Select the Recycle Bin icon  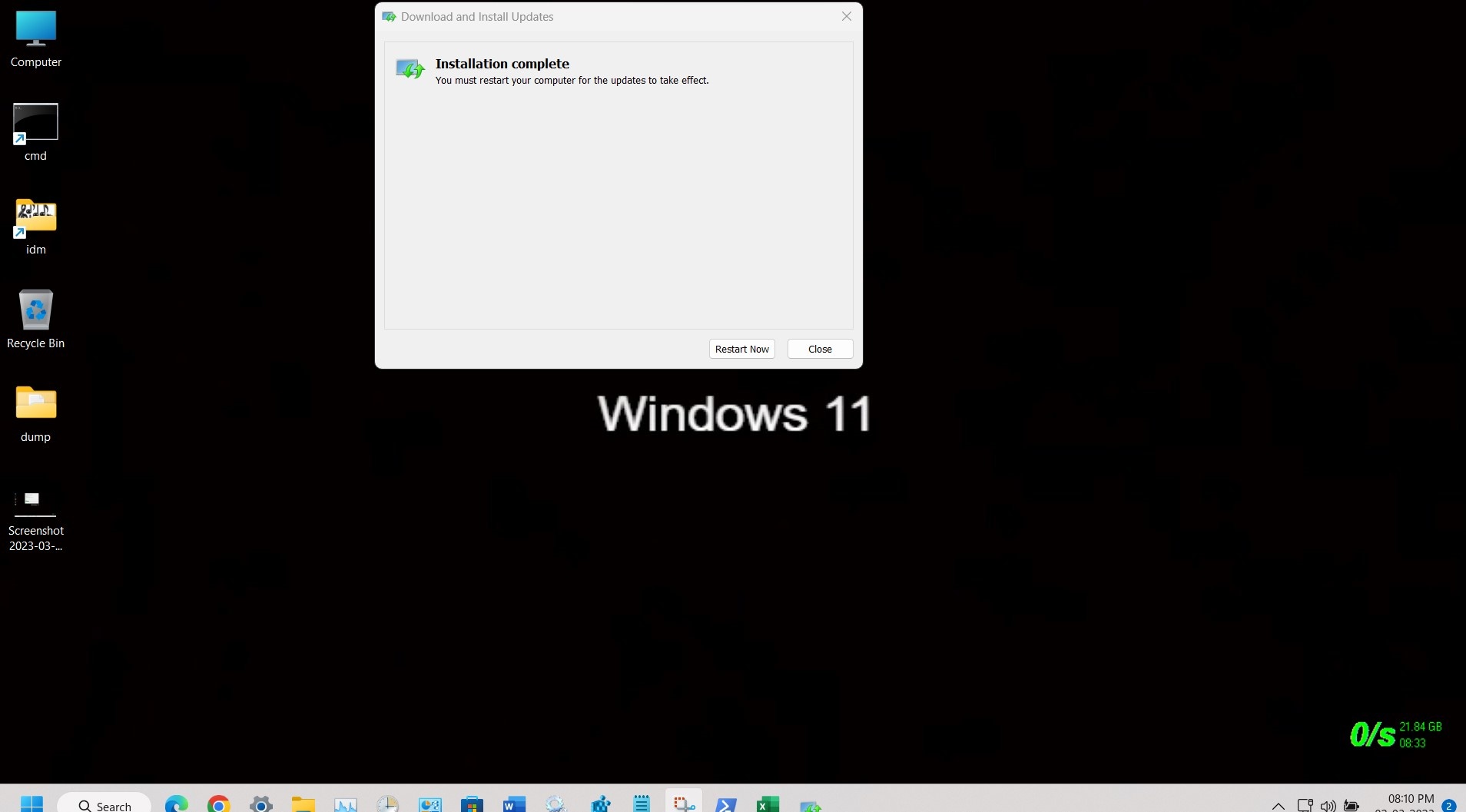pos(35,320)
